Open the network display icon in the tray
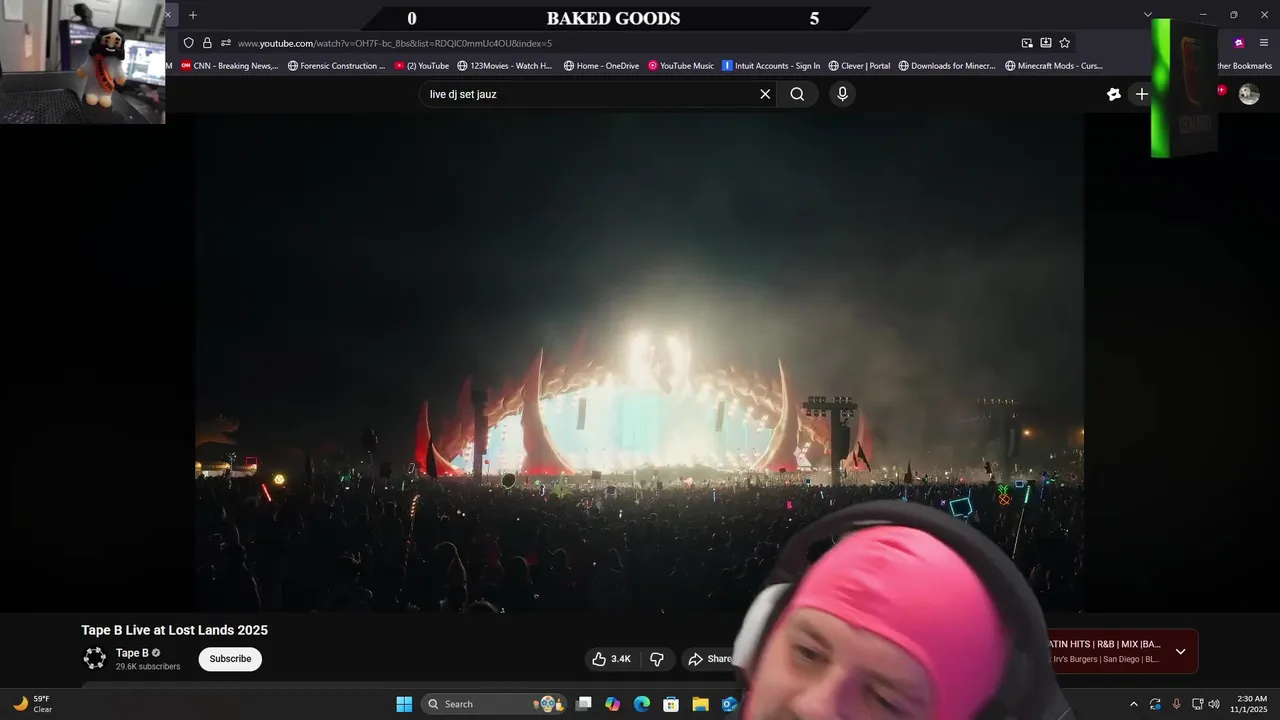The width and height of the screenshot is (1280, 720). coord(1197,704)
